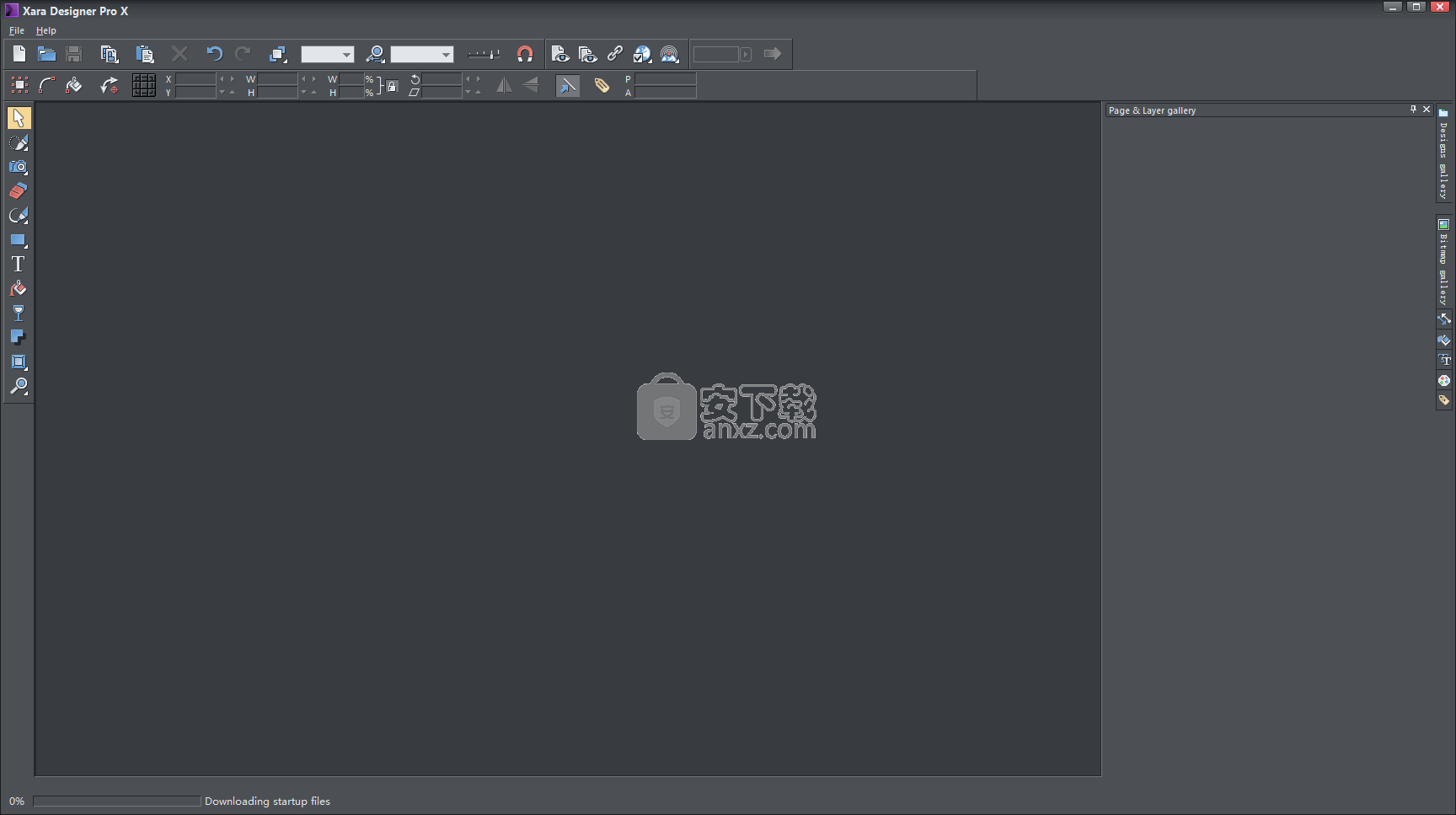
Task: Click the color palette gallery icon
Action: (x=1444, y=380)
